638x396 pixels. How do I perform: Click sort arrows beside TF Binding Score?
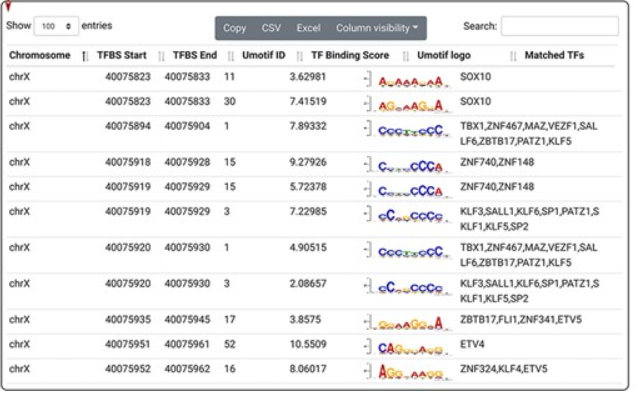pyautogui.click(x=405, y=56)
